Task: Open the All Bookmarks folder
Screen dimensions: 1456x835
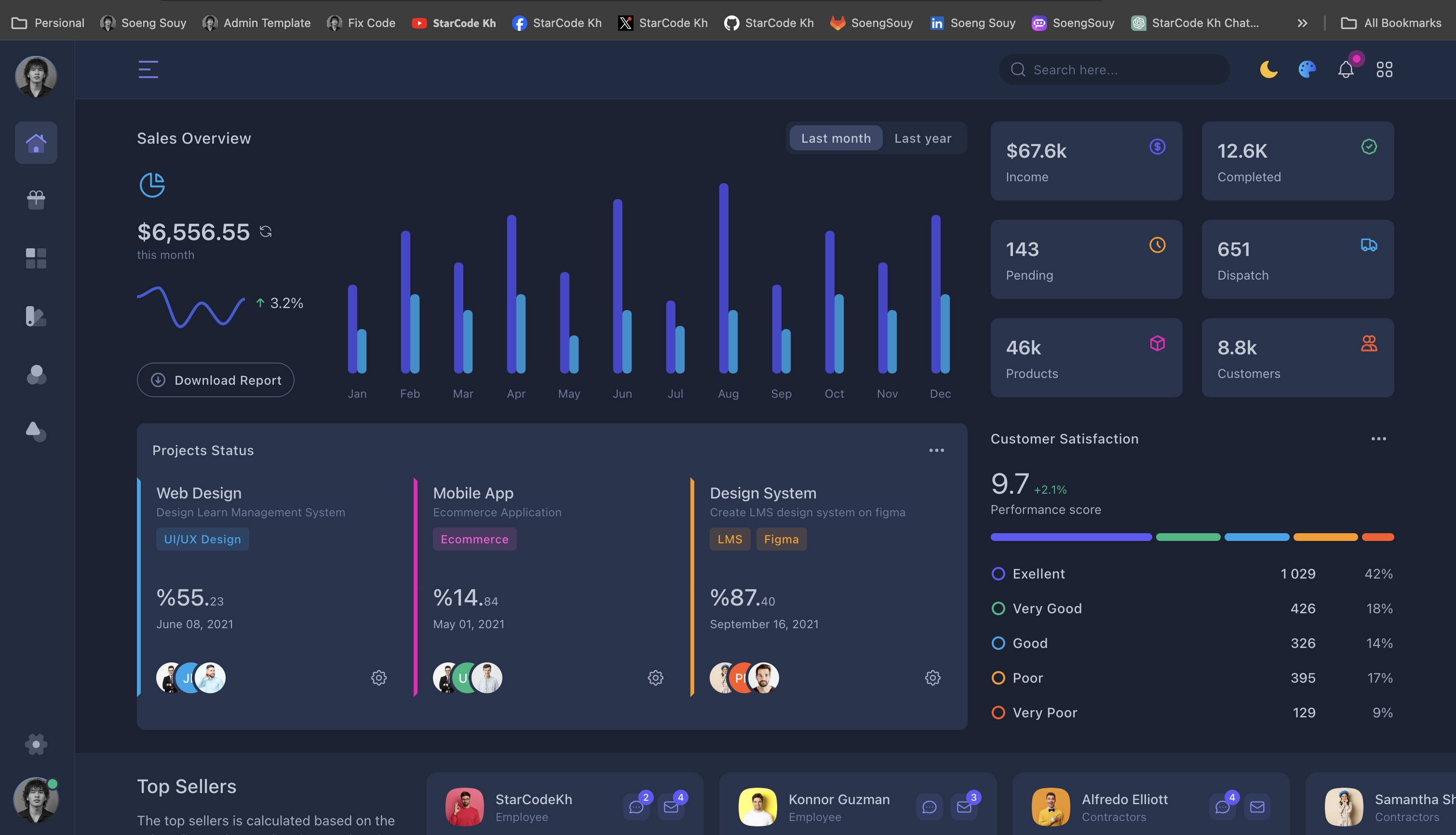Action: (x=1390, y=23)
